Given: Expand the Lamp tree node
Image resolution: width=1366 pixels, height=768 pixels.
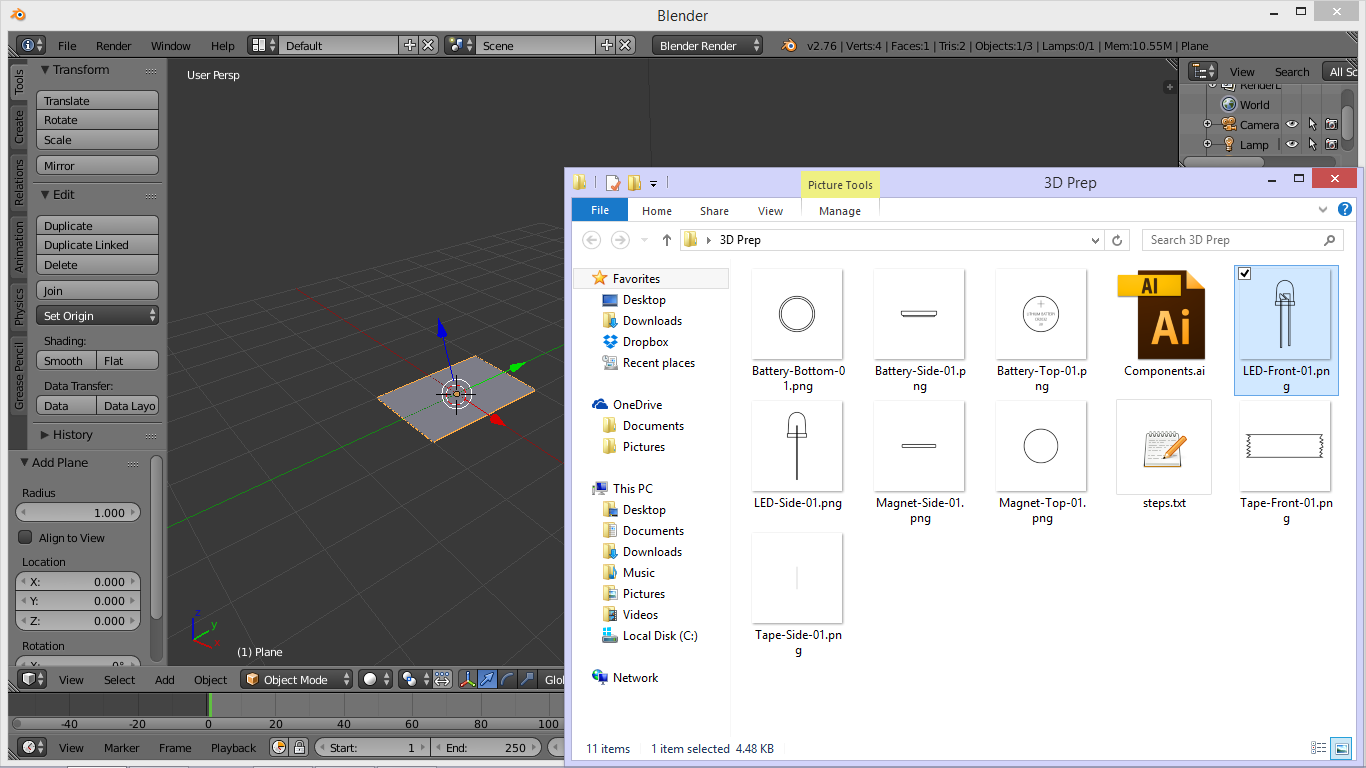Looking at the screenshot, I should tap(1207, 144).
